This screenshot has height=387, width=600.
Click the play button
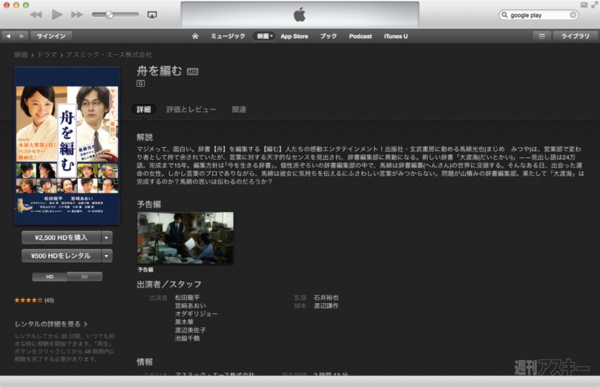(x=57, y=15)
